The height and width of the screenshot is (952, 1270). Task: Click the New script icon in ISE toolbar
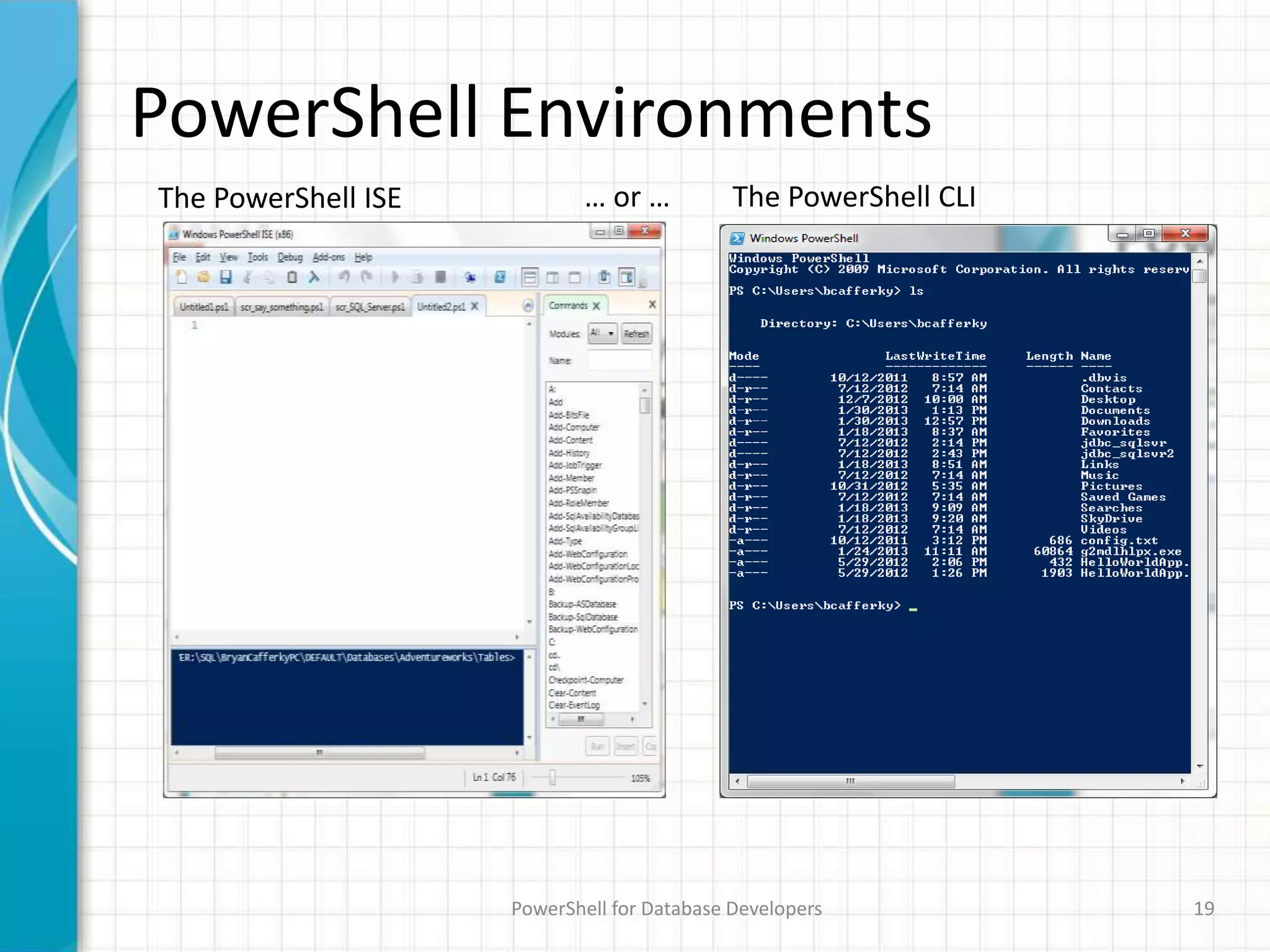point(181,278)
